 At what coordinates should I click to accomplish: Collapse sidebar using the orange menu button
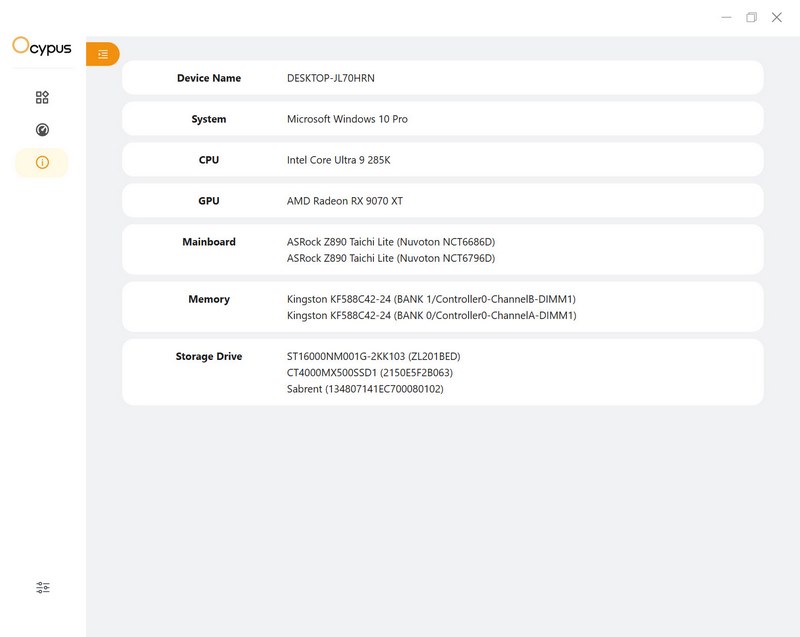pos(103,54)
